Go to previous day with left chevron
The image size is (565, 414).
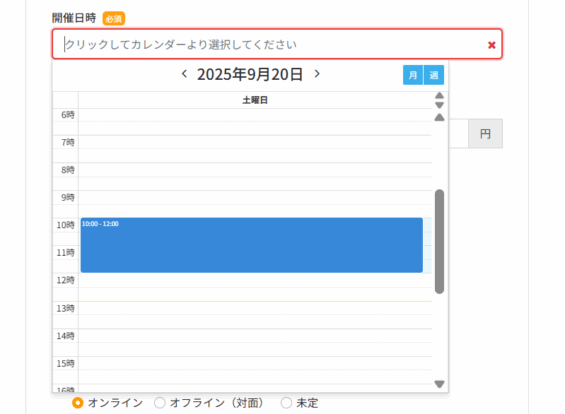tap(184, 74)
